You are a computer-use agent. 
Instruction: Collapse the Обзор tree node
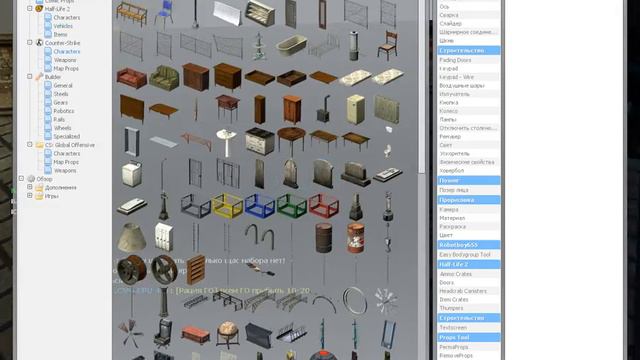21,178
